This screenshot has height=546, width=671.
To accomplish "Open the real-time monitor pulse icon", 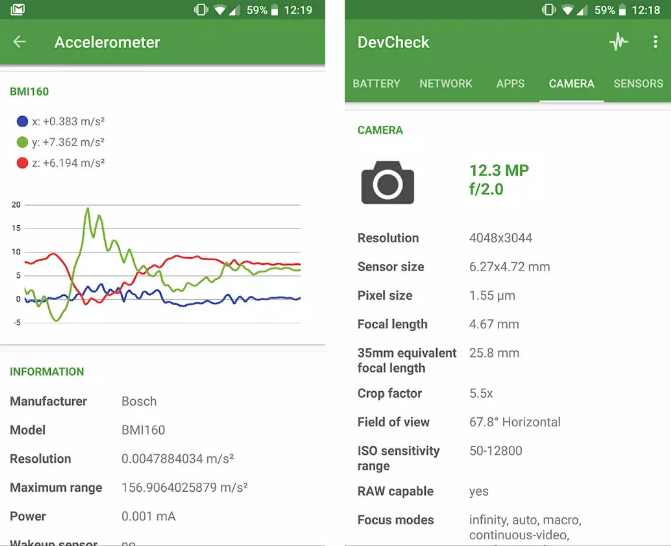I will tap(619, 42).
